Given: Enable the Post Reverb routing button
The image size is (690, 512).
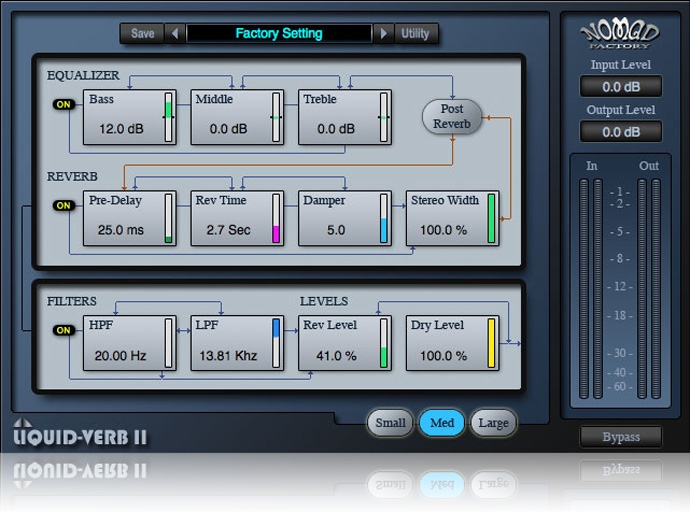Looking at the screenshot, I should click(x=452, y=117).
